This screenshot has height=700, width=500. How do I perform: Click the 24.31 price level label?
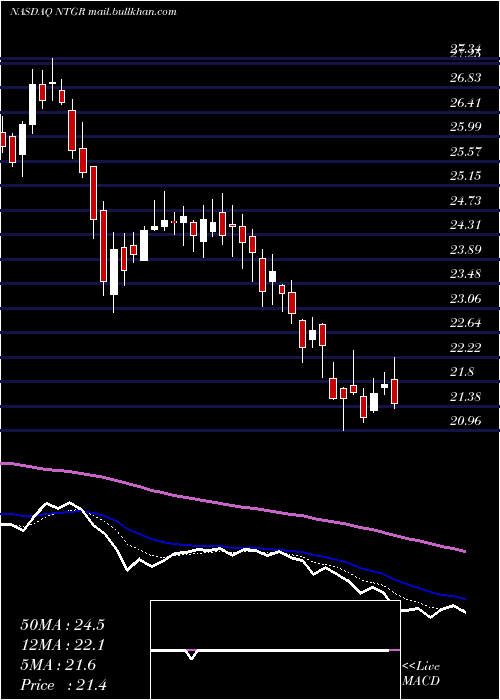(x=466, y=225)
